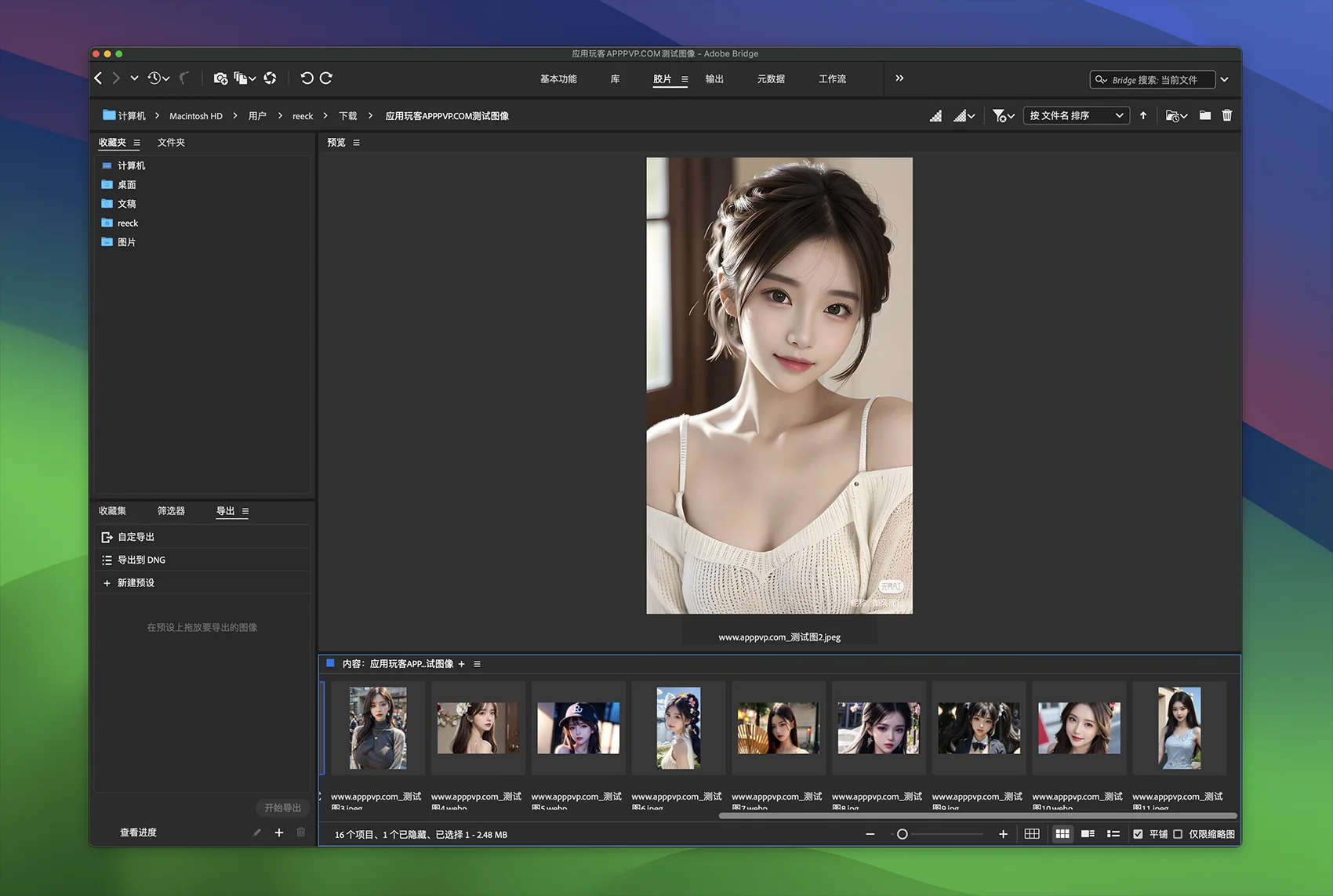Open the refine/batch files tool menu

point(245,78)
